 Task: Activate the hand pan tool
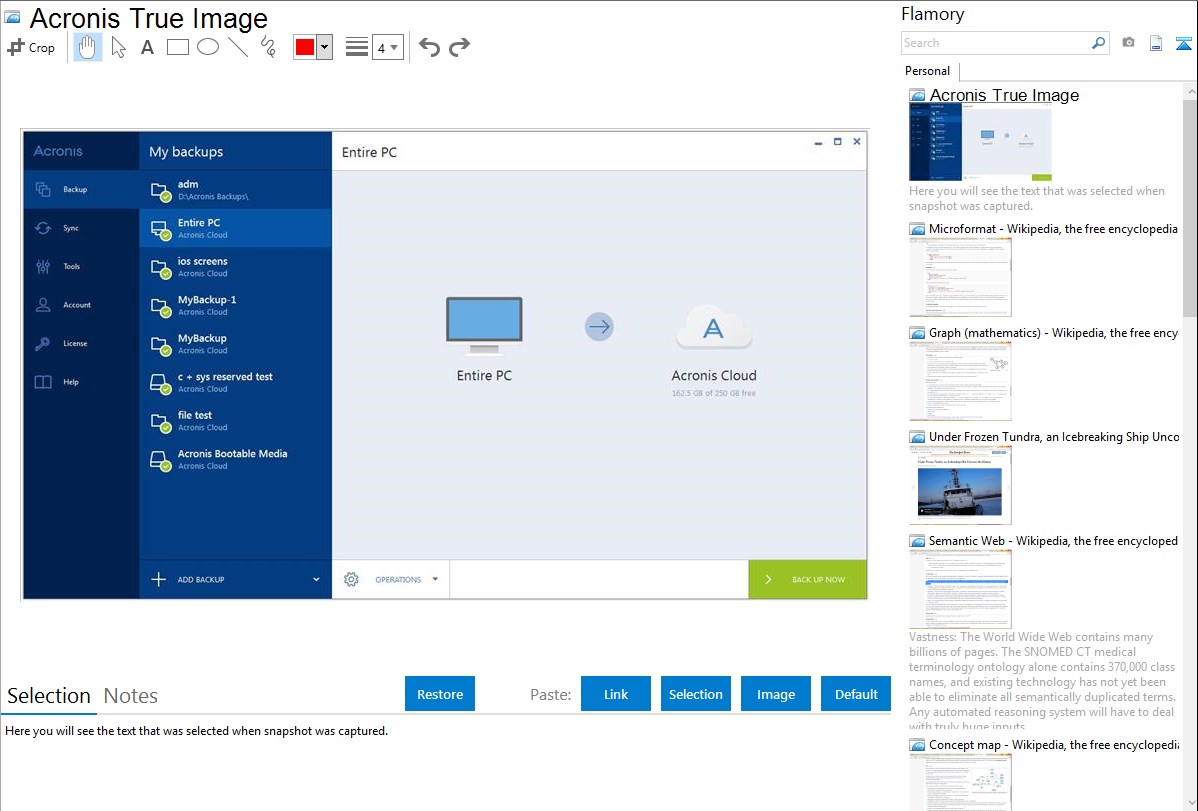[88, 47]
